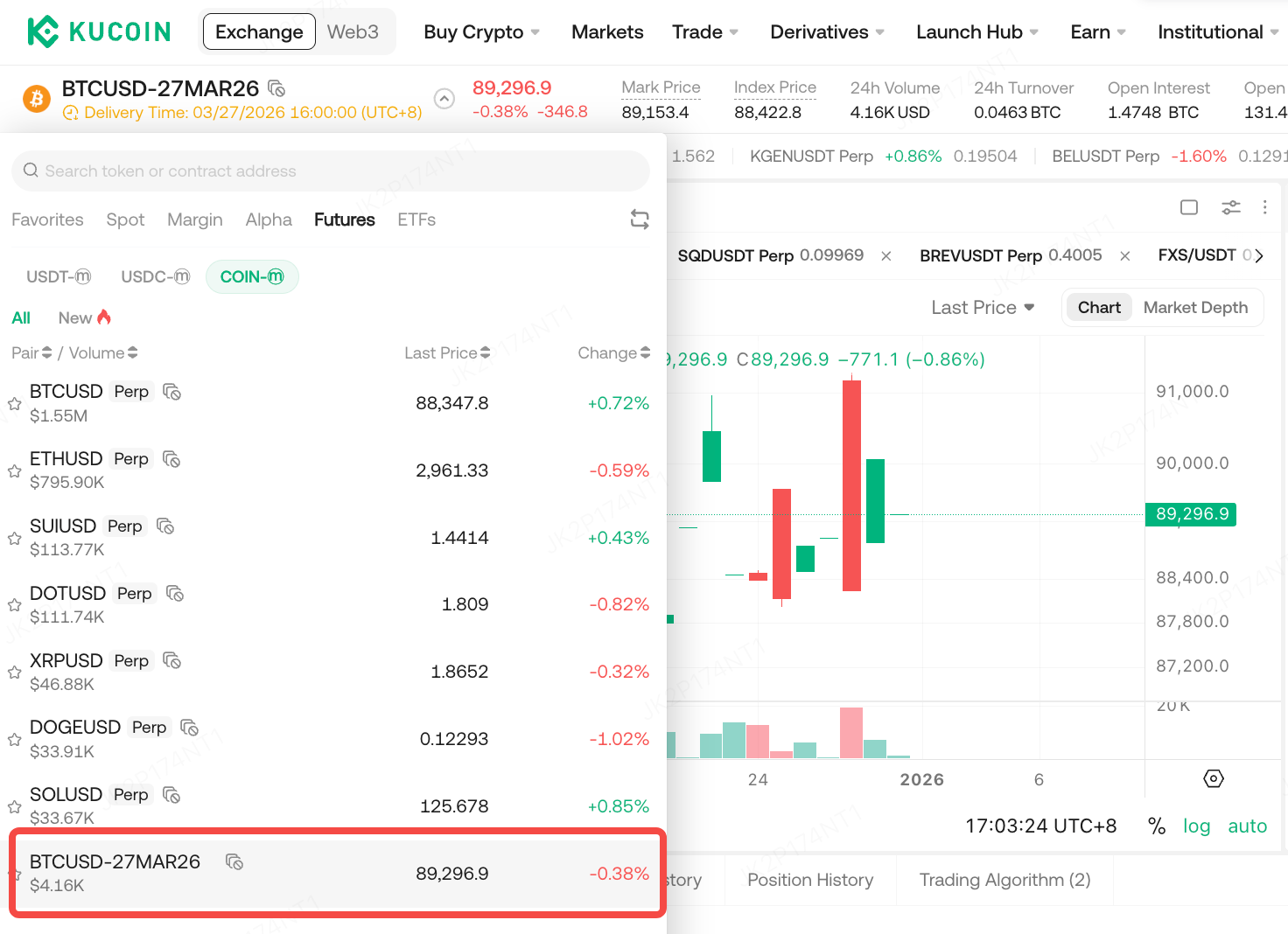
Task: Toggle log scale on the chart
Action: [x=1196, y=826]
